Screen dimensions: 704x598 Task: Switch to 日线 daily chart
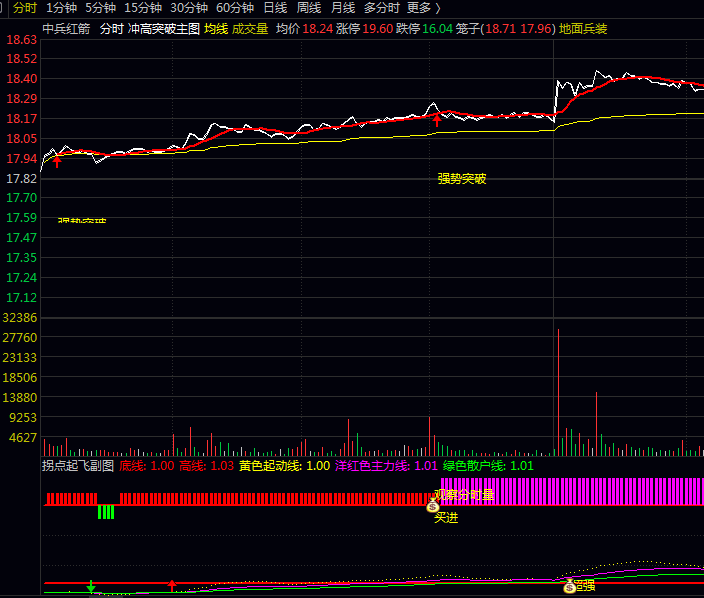tap(275, 8)
